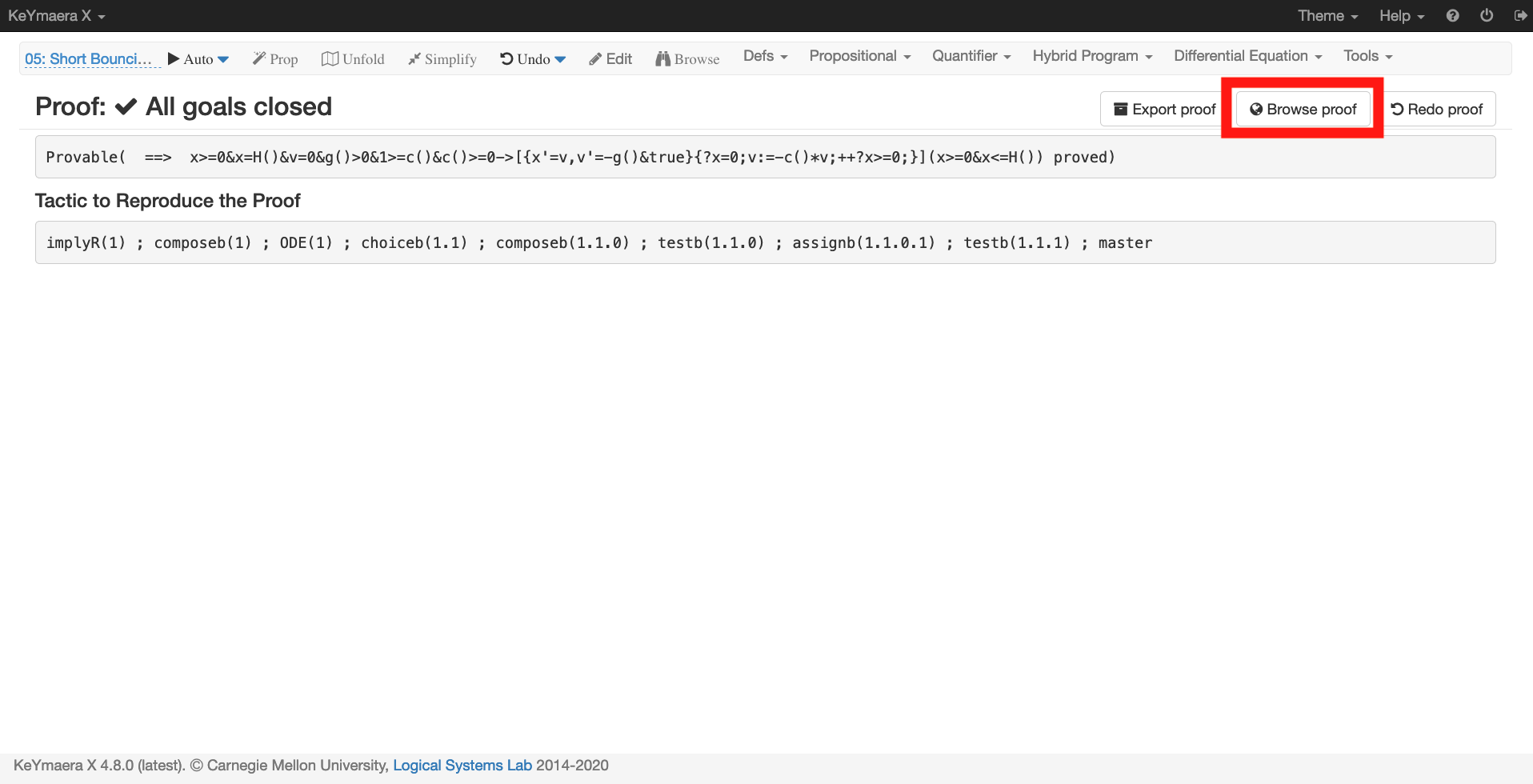Expand the Differential Equation menu
The image size is (1533, 784).
(1247, 56)
